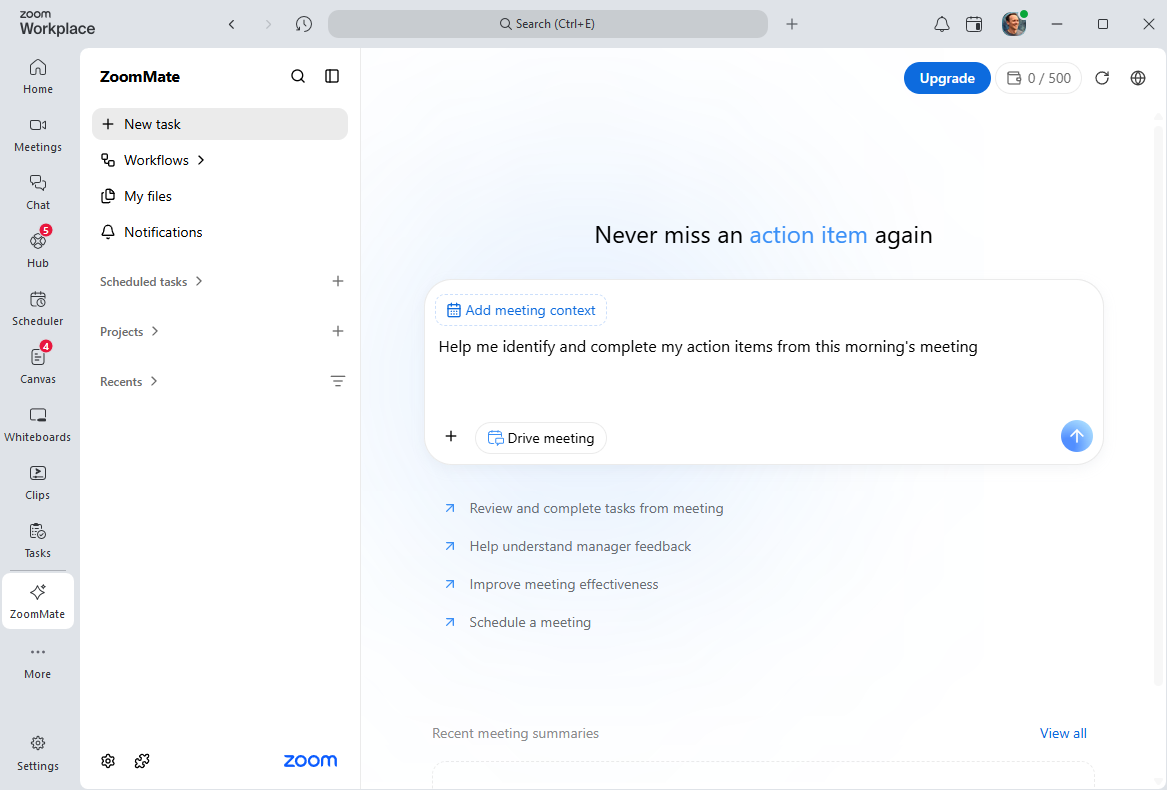Open the profile avatar menu
This screenshot has width=1167, height=790.
click(x=1014, y=24)
